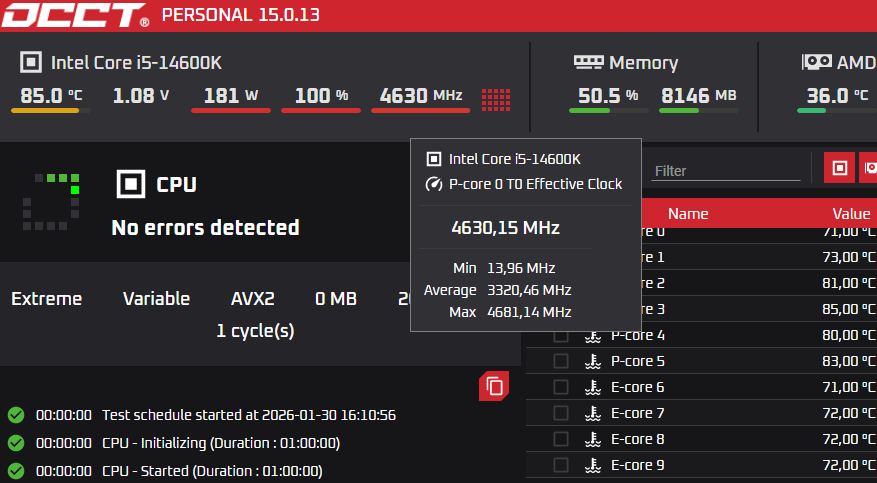Image resolution: width=877 pixels, height=483 pixels.
Task: Select the P-core 4 checkbox
Action: (561, 335)
